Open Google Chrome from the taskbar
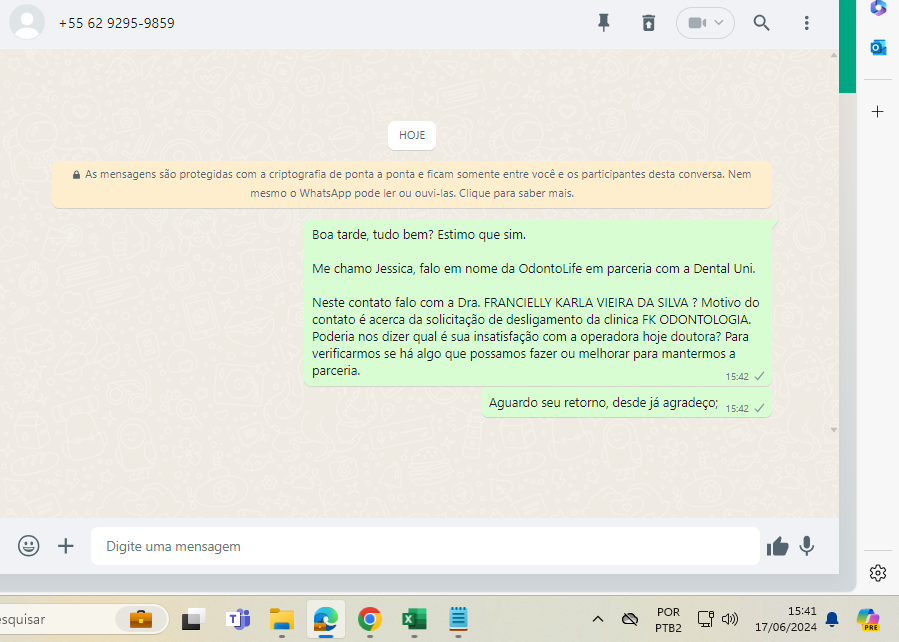Screen dimensions: 899x642 370,619
